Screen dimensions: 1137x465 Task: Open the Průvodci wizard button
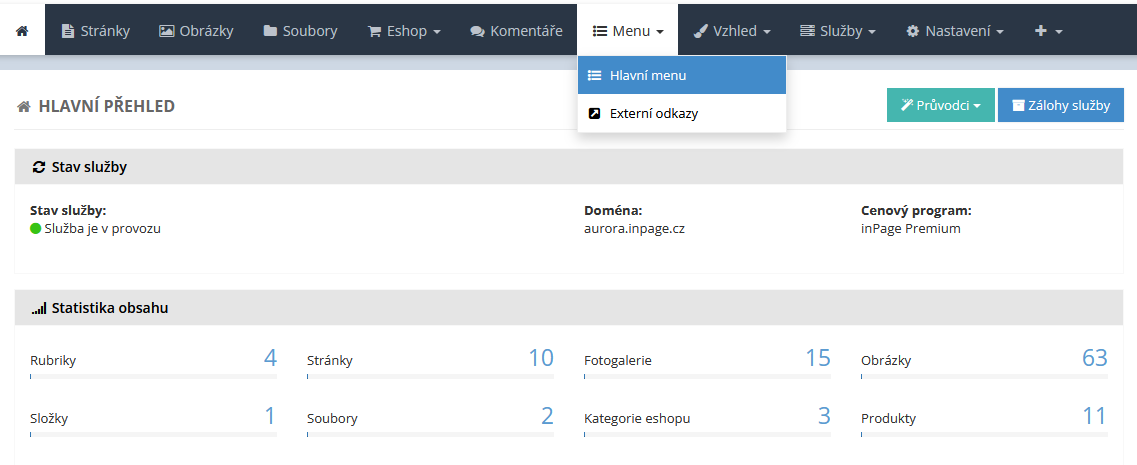(x=940, y=105)
